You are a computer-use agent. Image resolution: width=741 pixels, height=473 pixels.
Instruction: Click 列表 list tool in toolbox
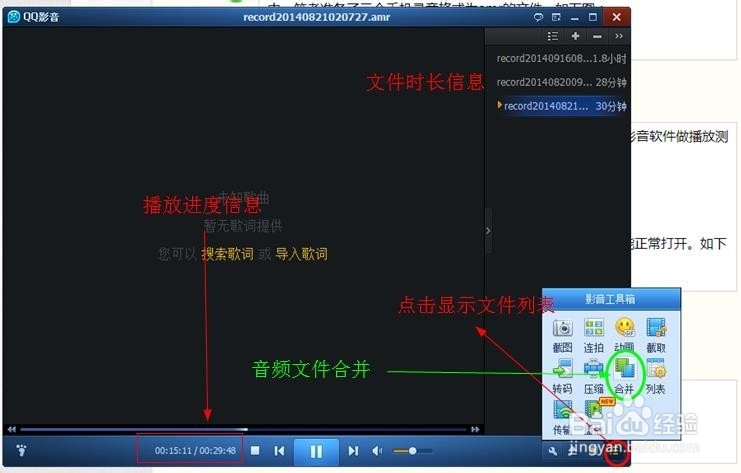[x=656, y=377]
